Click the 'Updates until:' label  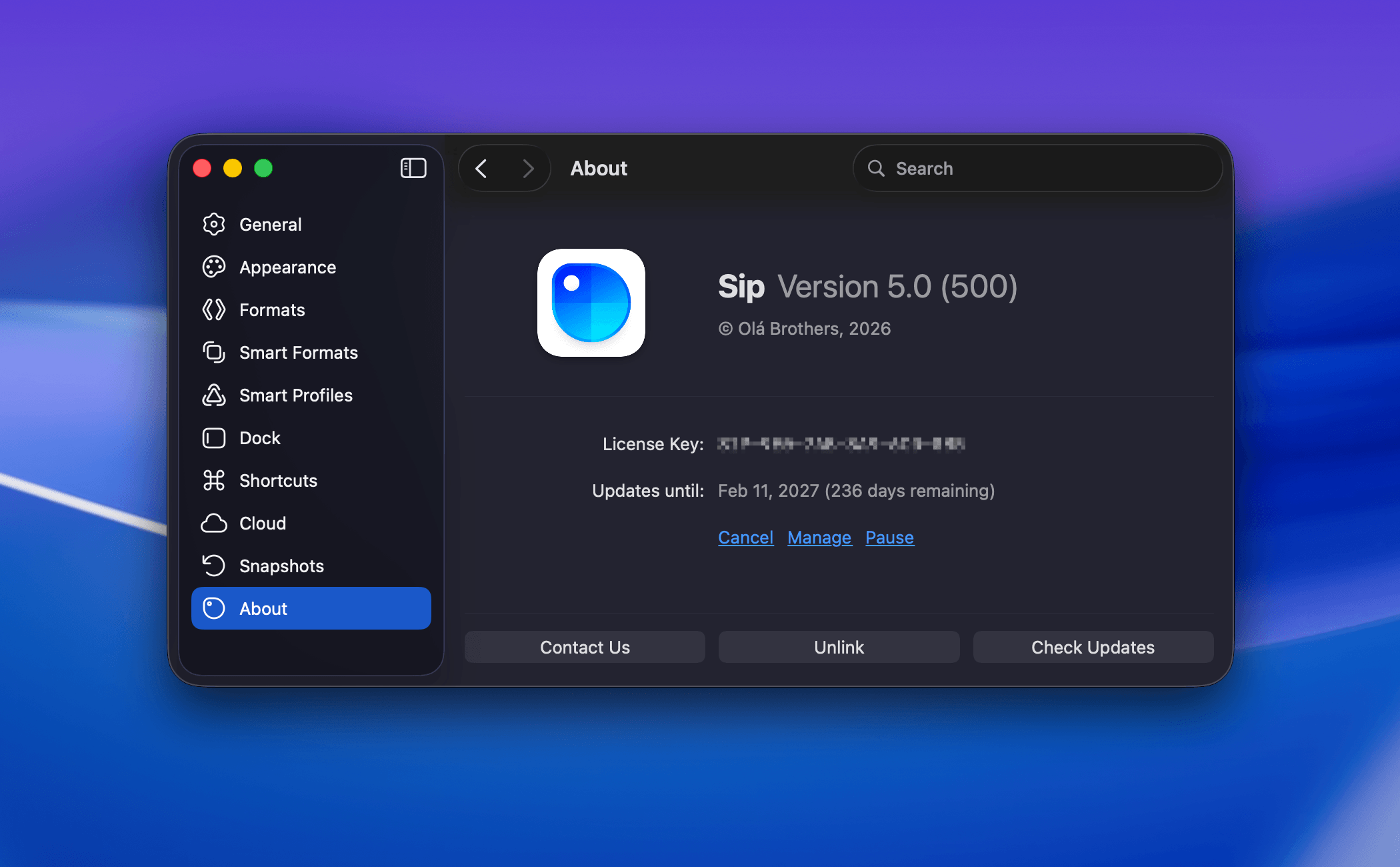tap(648, 491)
